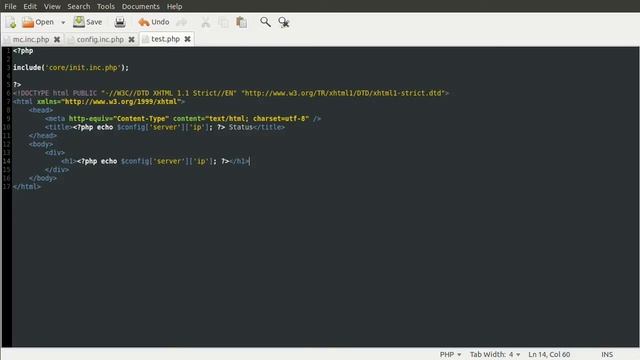This screenshot has width=640, height=360.
Task: Open the Search menu
Action: click(x=79, y=7)
